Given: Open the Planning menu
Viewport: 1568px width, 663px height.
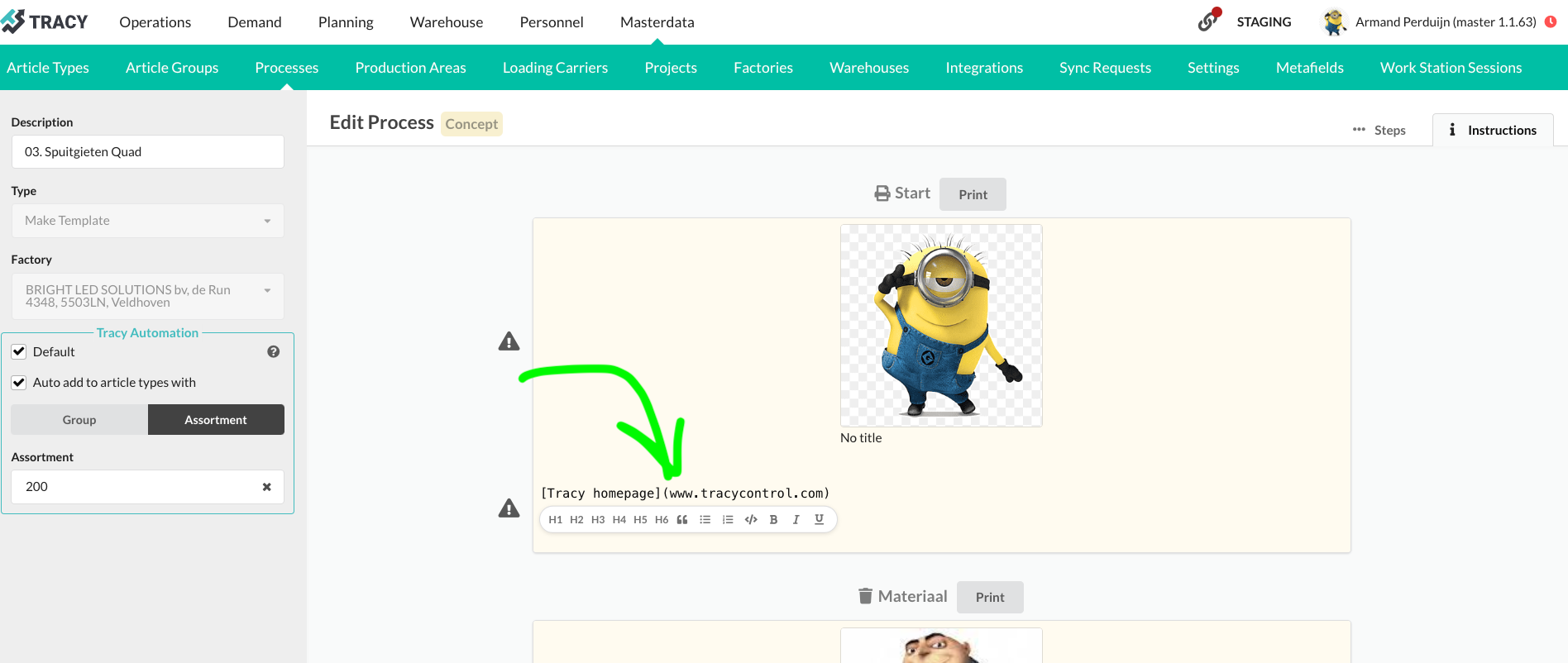Looking at the screenshot, I should [346, 22].
